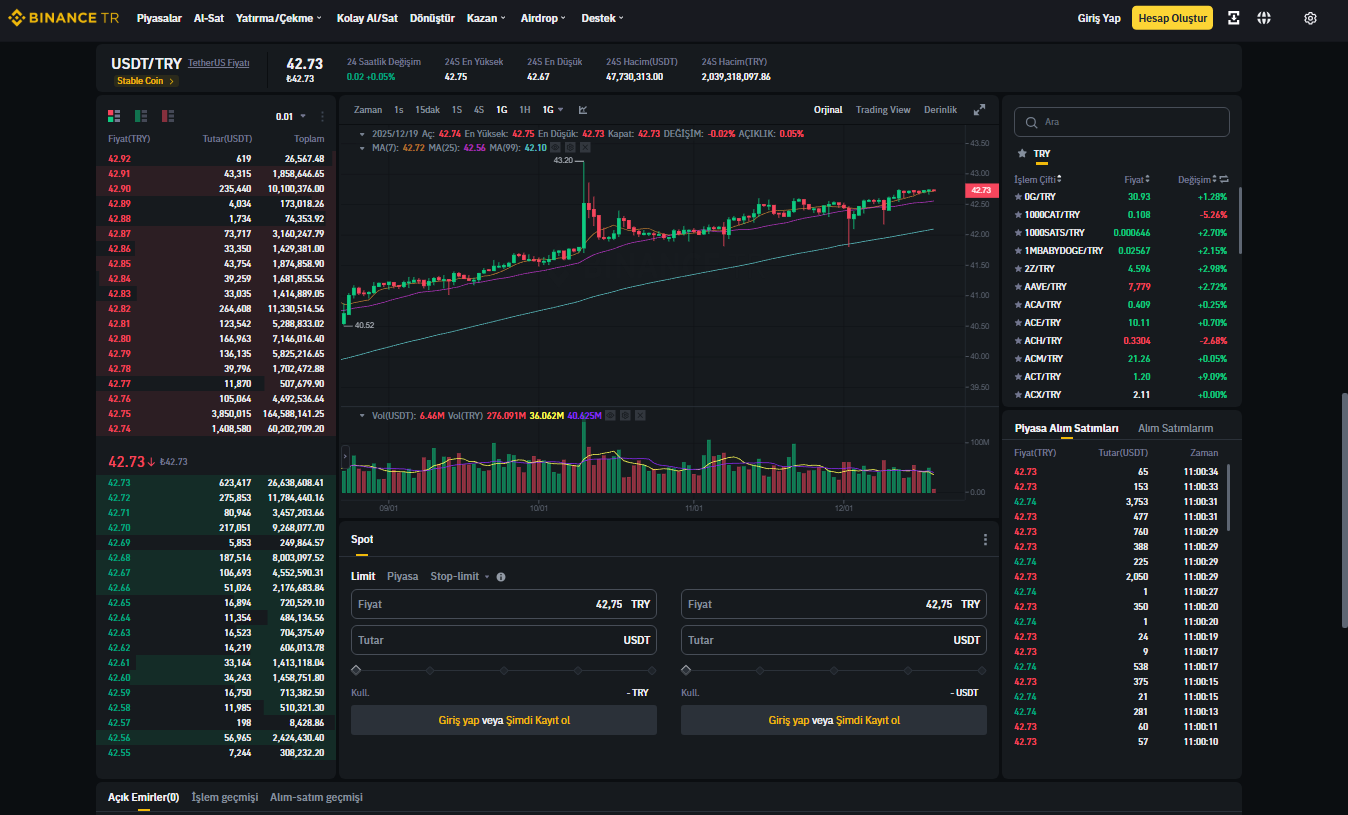This screenshot has width=1348, height=815.
Task: Open the favorites star tab in pair list
Action: pyautogui.click(x=1021, y=154)
